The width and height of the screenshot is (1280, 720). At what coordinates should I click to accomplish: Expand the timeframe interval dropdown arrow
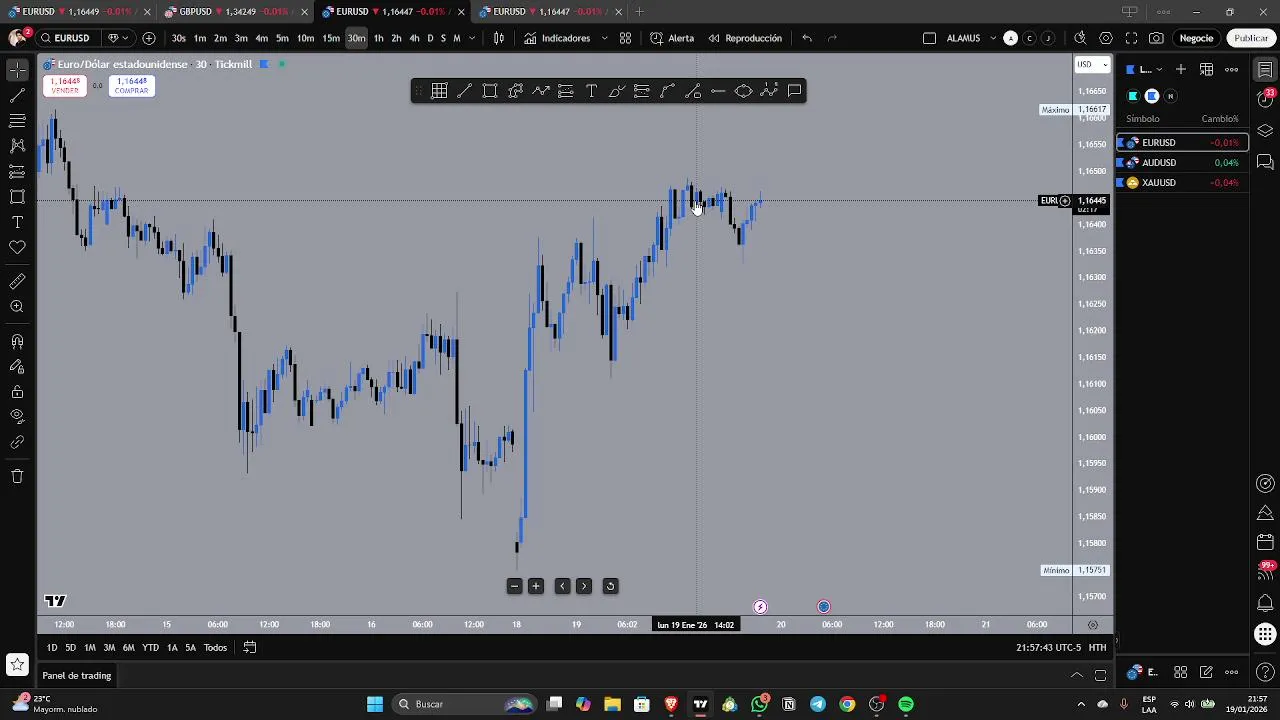click(x=471, y=38)
